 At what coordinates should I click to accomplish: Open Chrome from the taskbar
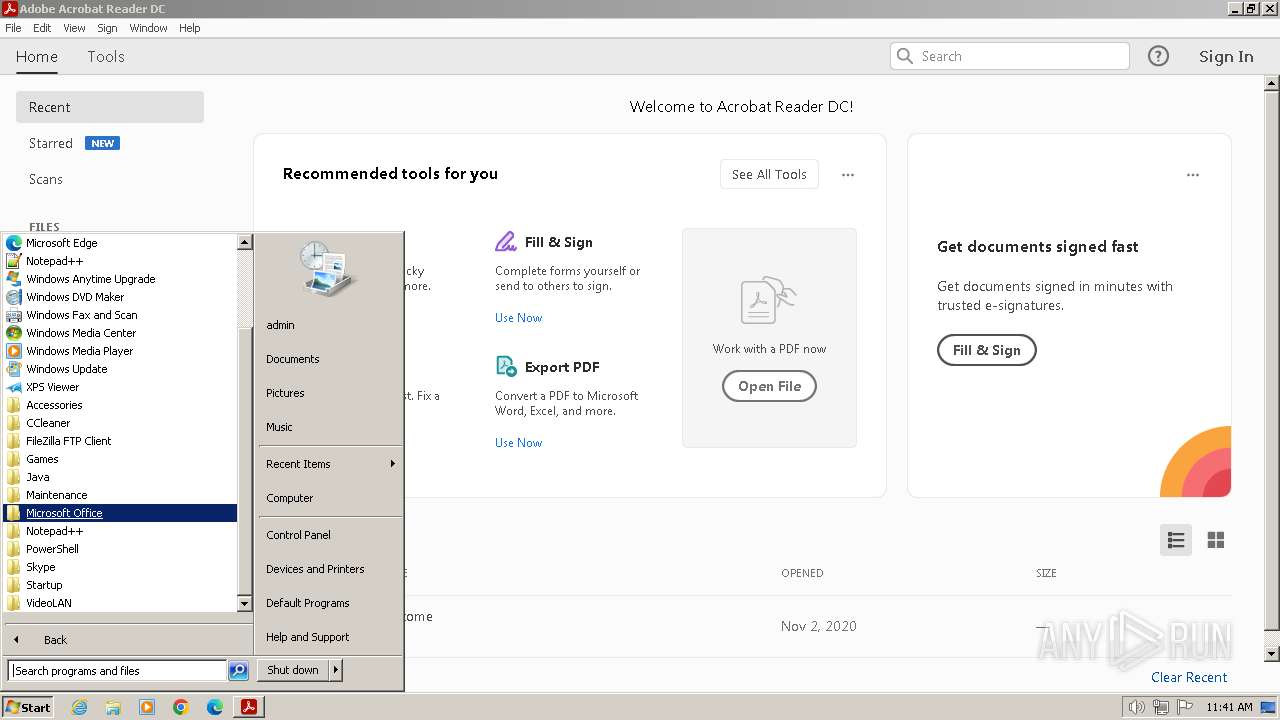coord(181,707)
